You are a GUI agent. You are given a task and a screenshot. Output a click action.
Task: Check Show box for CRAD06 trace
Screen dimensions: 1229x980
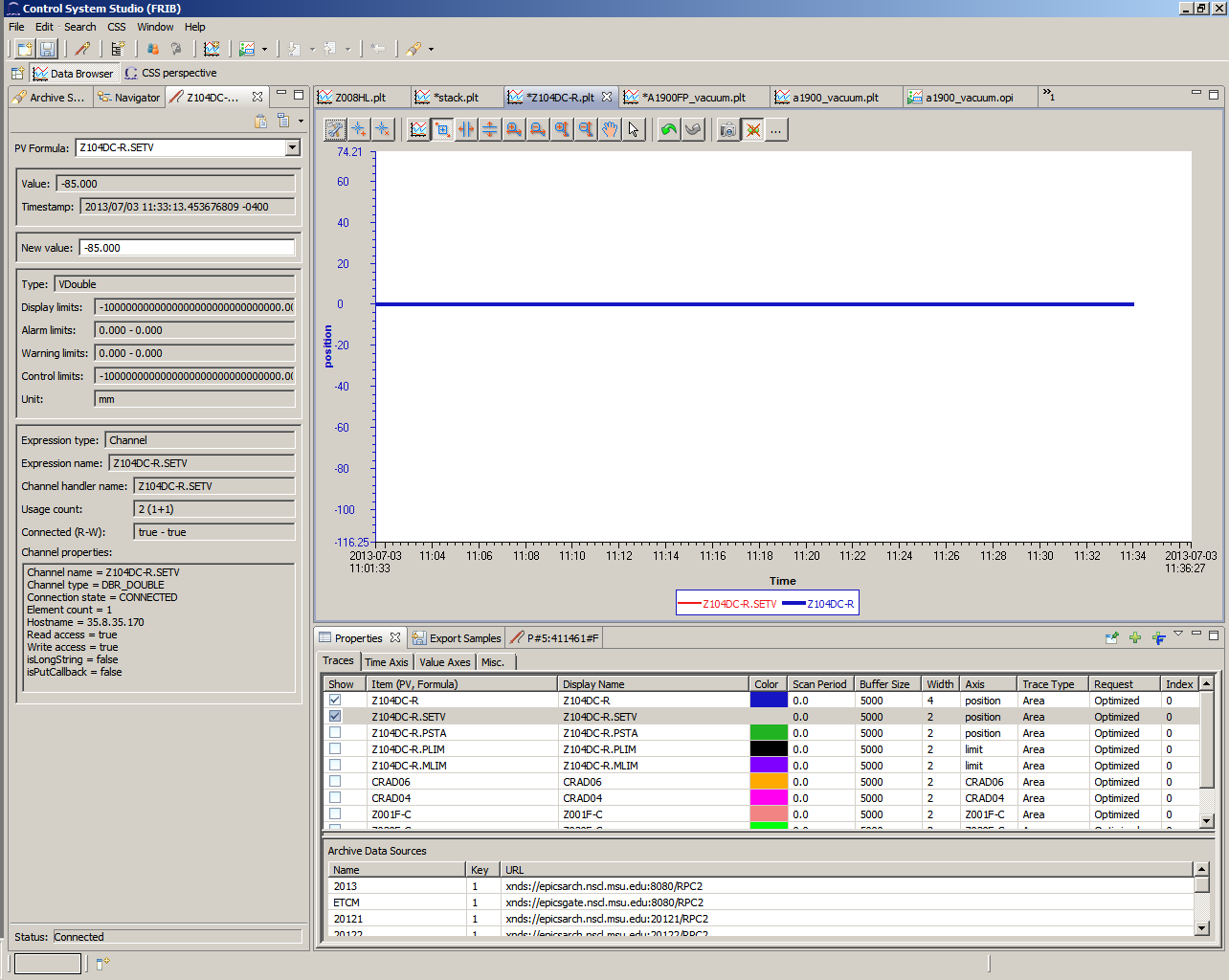(335, 782)
